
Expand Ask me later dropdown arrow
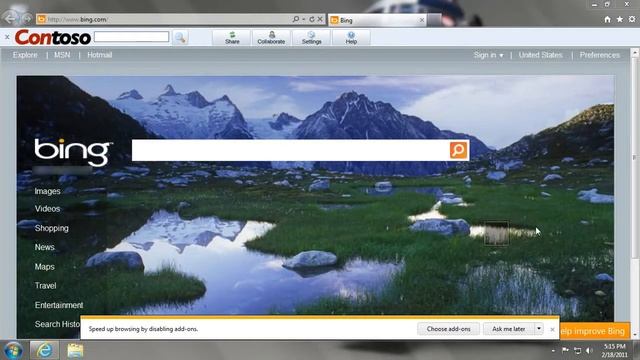539,329
